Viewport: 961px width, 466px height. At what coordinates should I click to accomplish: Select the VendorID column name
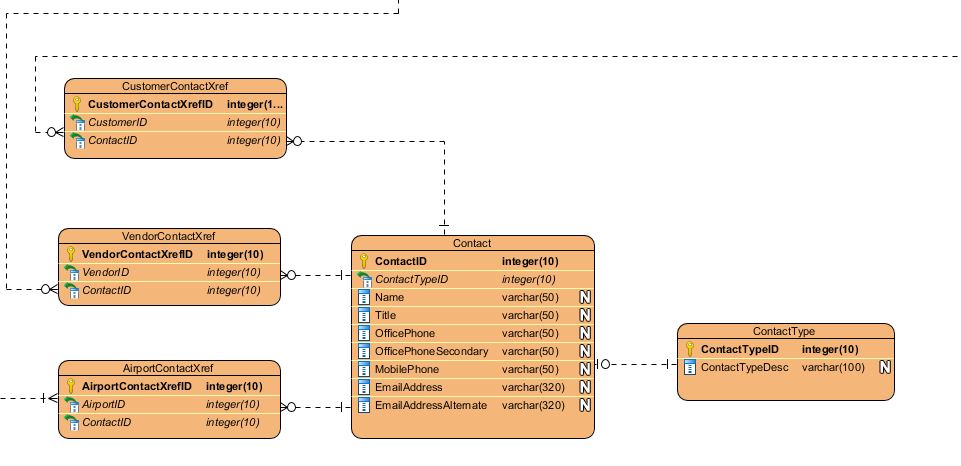(x=105, y=272)
